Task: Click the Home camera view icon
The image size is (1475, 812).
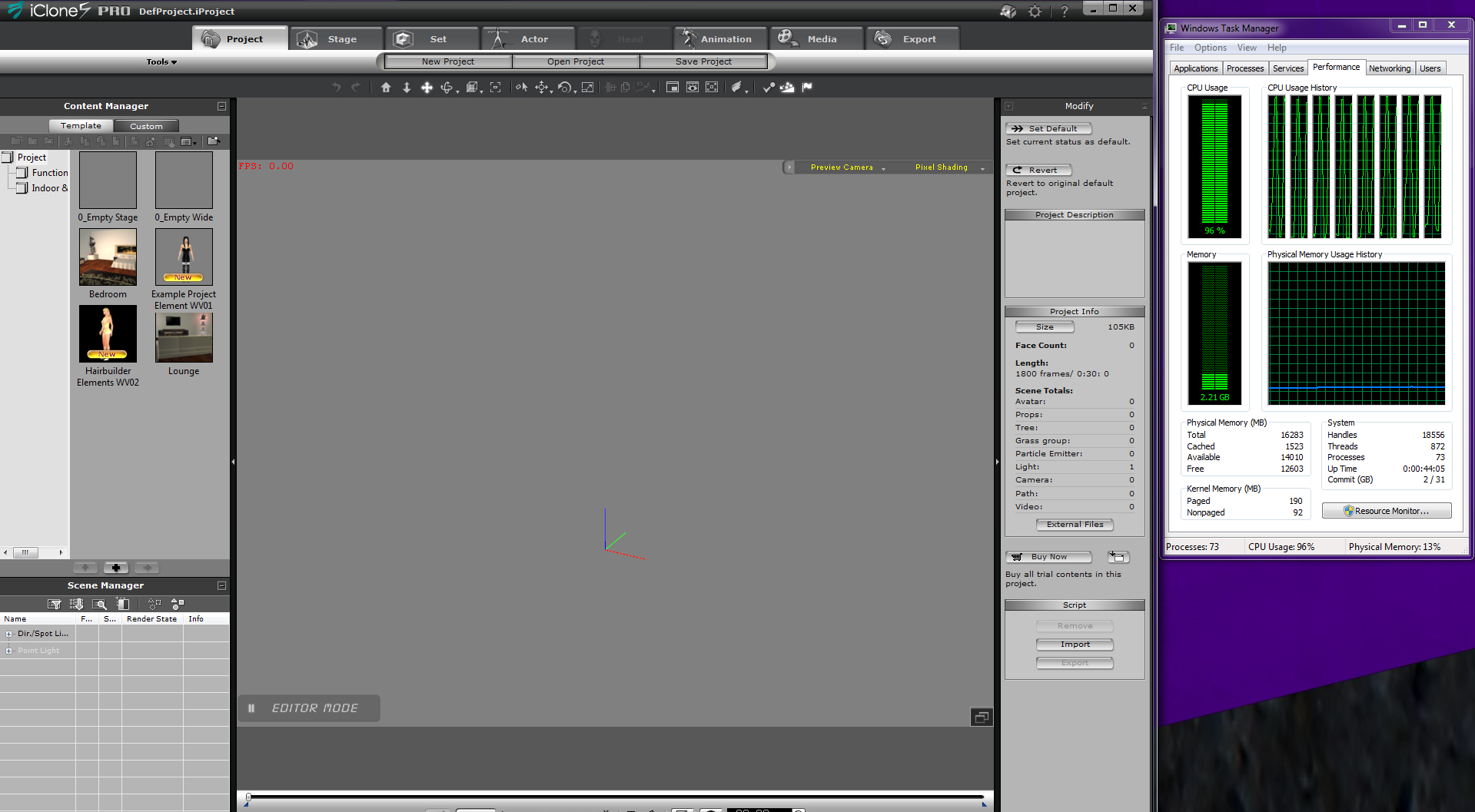Action: tap(386, 88)
